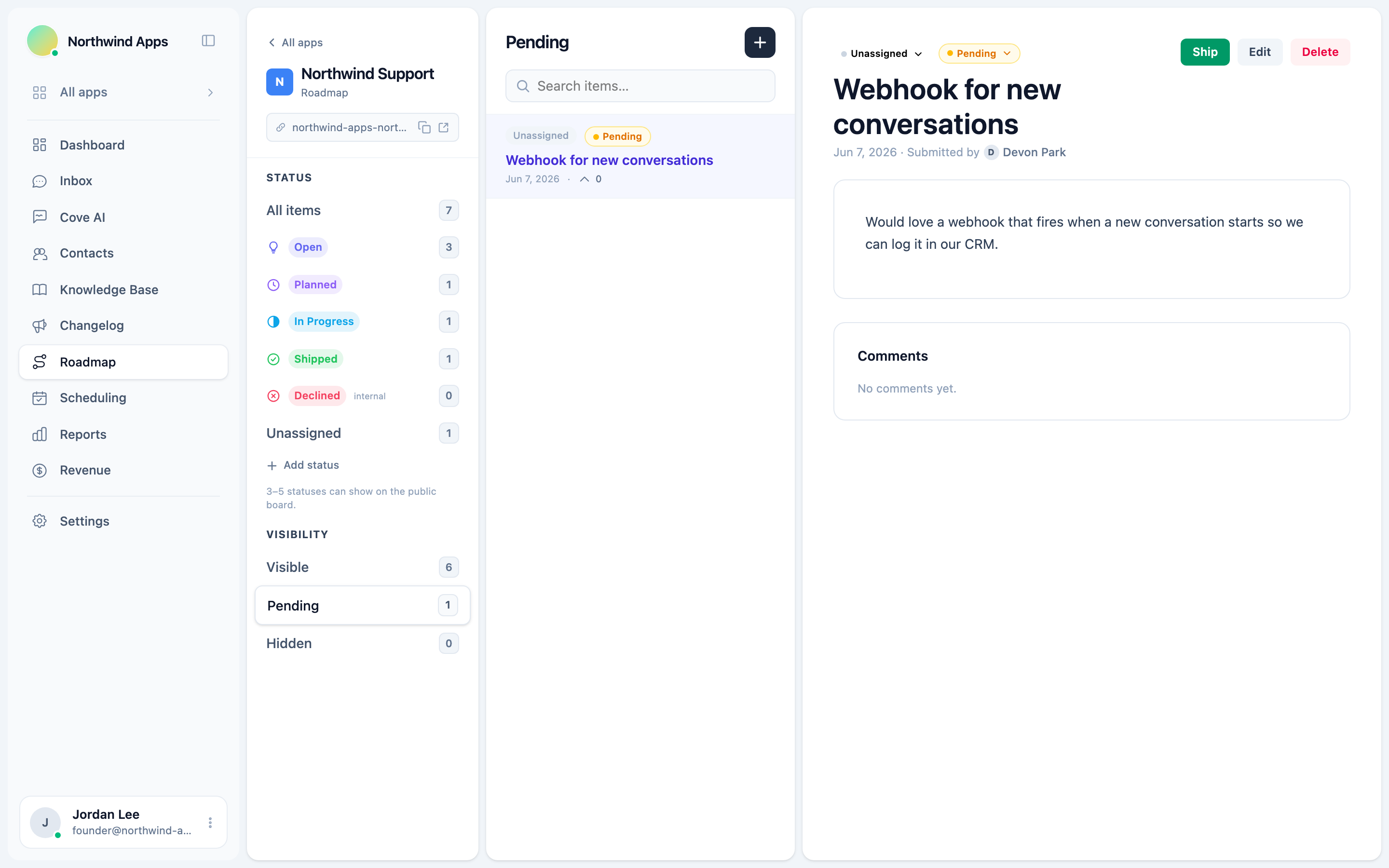Copy the roadmap URL
The width and height of the screenshot is (1389, 868).
(424, 127)
